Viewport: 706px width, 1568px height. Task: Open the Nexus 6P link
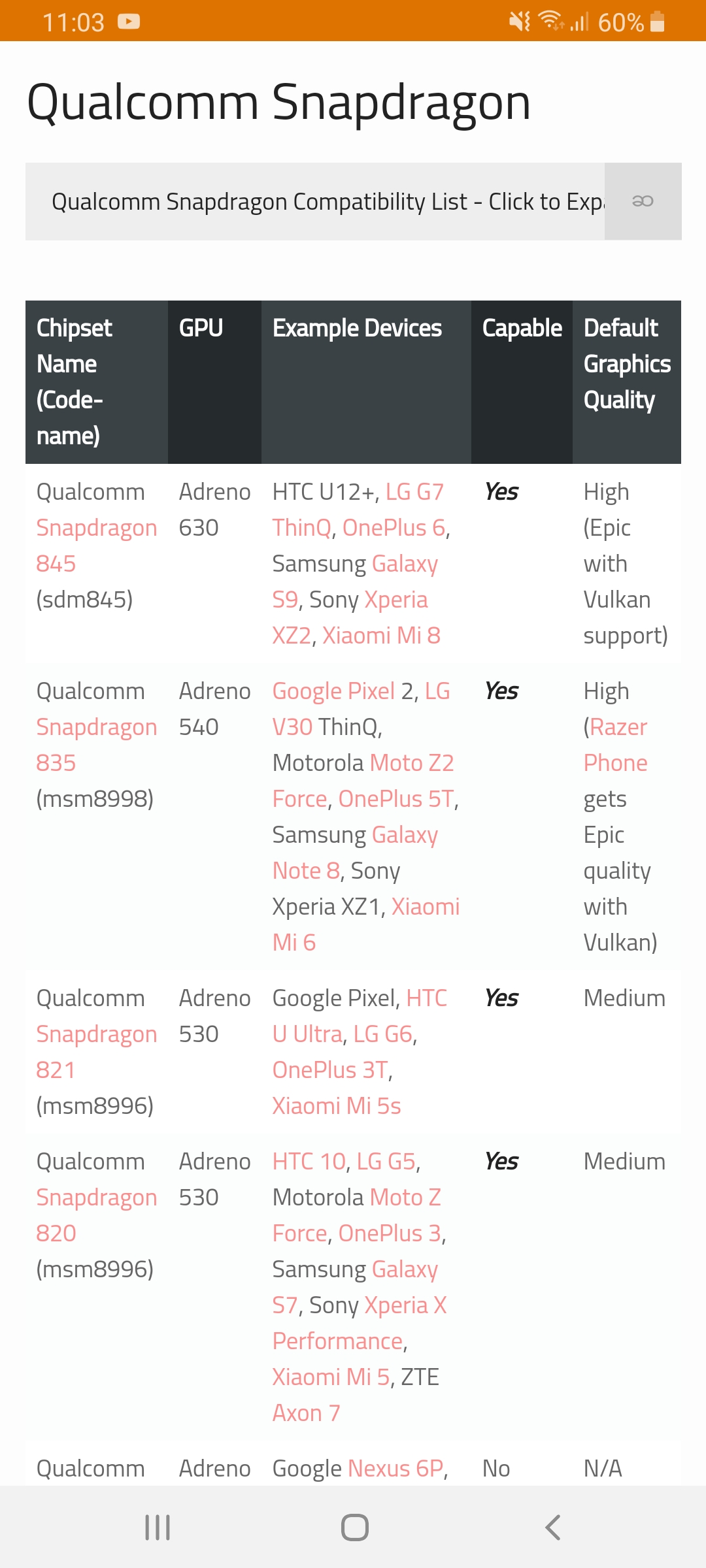[x=395, y=1468]
